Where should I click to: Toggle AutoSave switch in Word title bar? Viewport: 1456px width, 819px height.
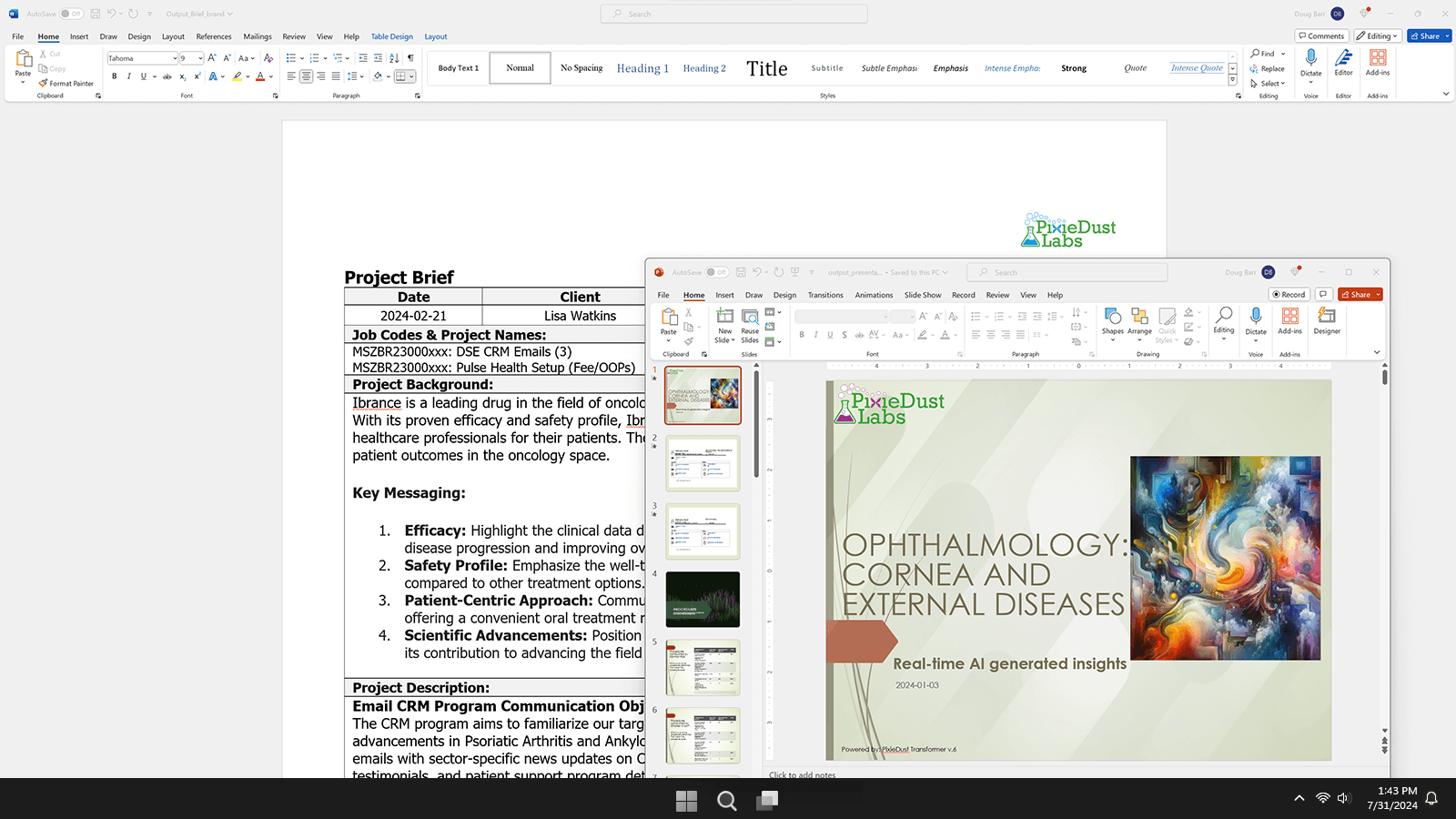click(x=71, y=14)
